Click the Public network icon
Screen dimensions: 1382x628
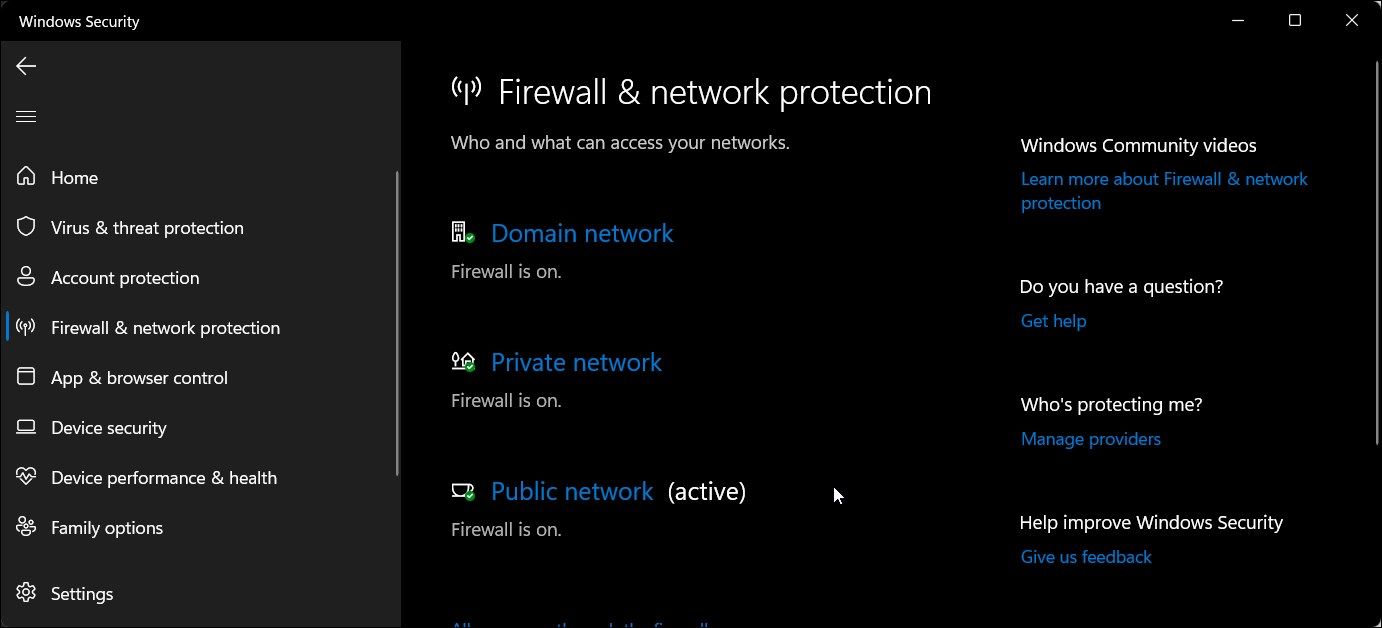(x=462, y=490)
